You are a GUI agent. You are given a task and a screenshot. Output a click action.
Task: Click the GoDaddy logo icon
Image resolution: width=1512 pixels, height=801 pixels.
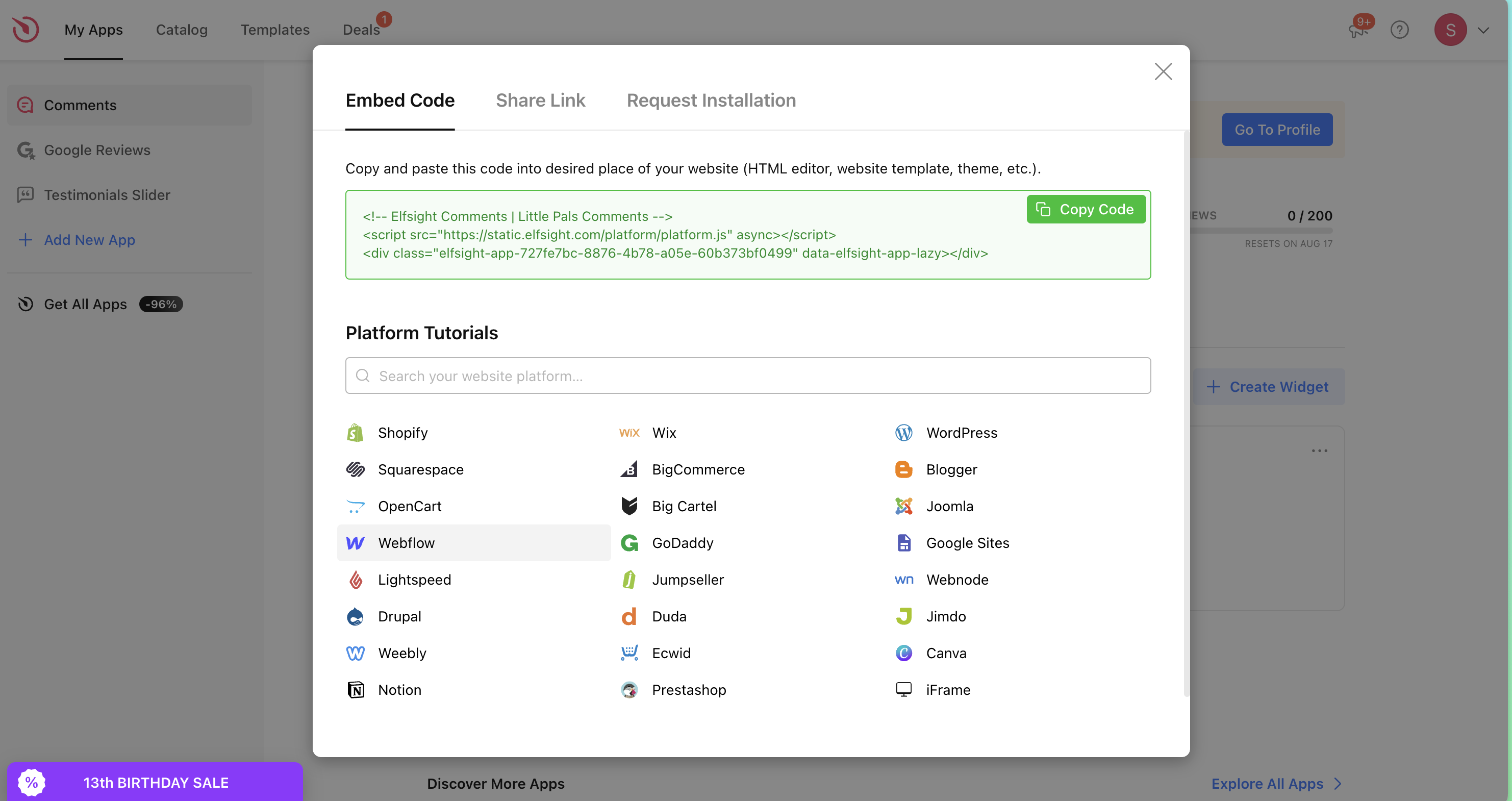tap(629, 543)
